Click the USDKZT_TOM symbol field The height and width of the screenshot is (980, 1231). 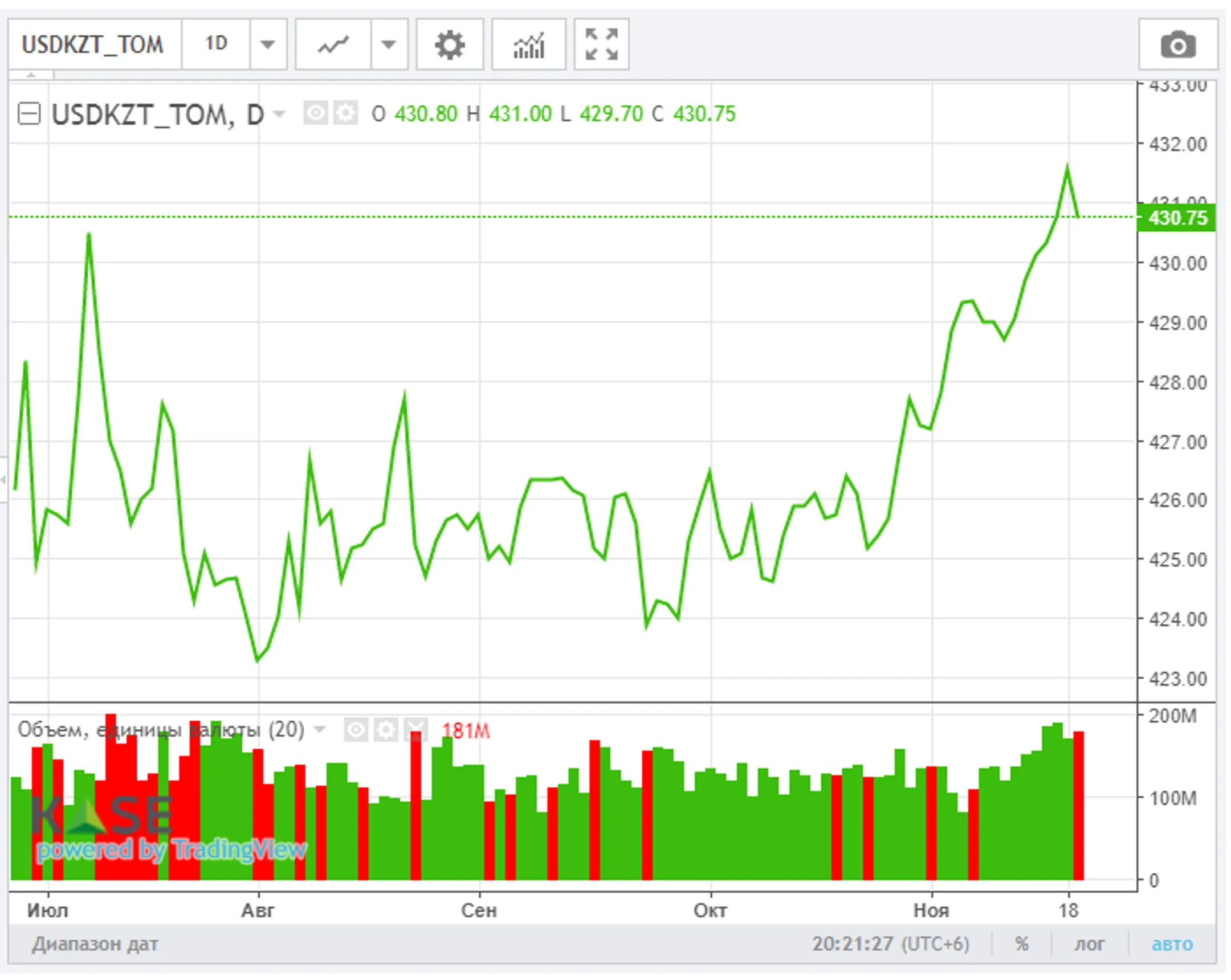pos(93,45)
